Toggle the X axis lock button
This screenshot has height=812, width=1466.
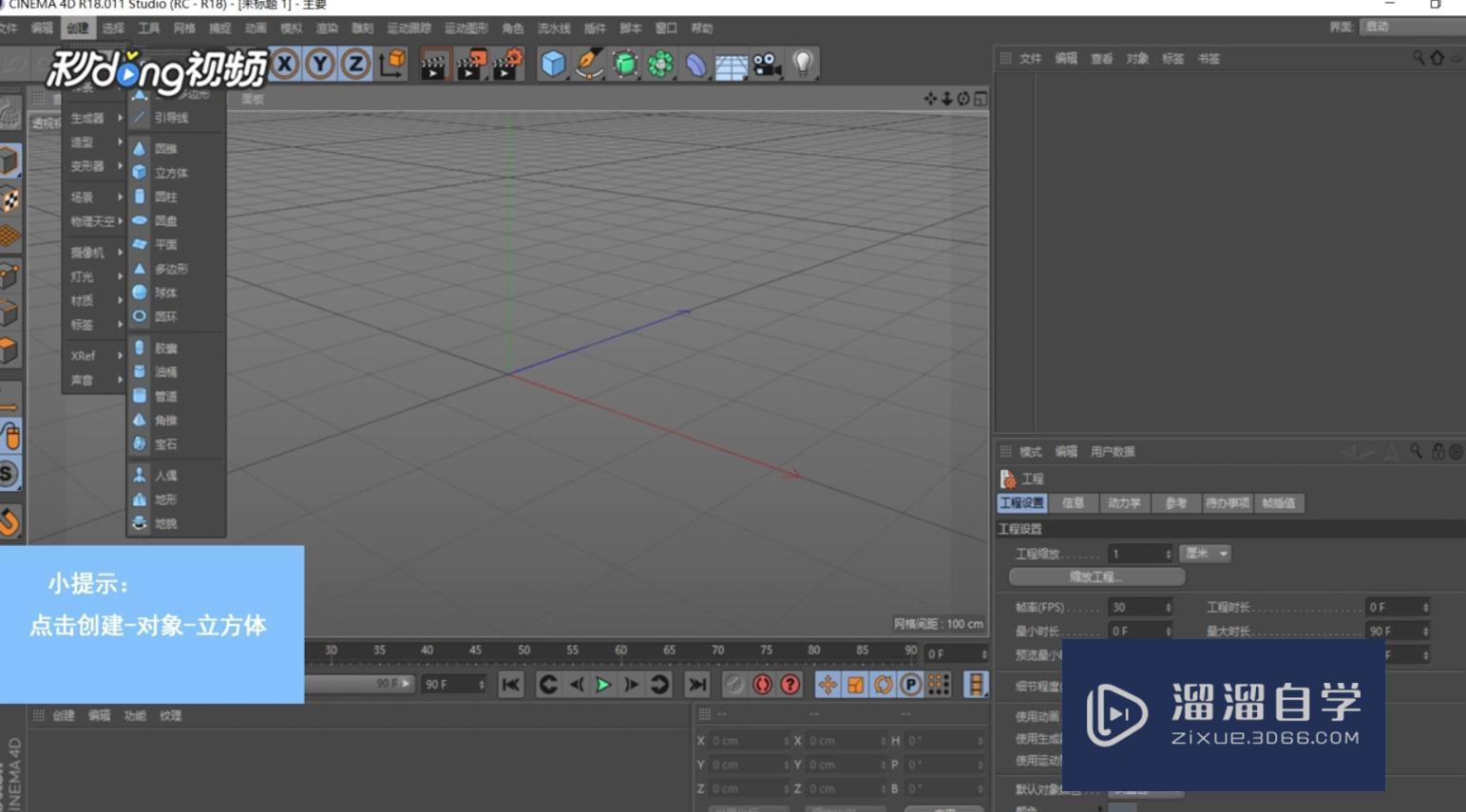[x=282, y=63]
